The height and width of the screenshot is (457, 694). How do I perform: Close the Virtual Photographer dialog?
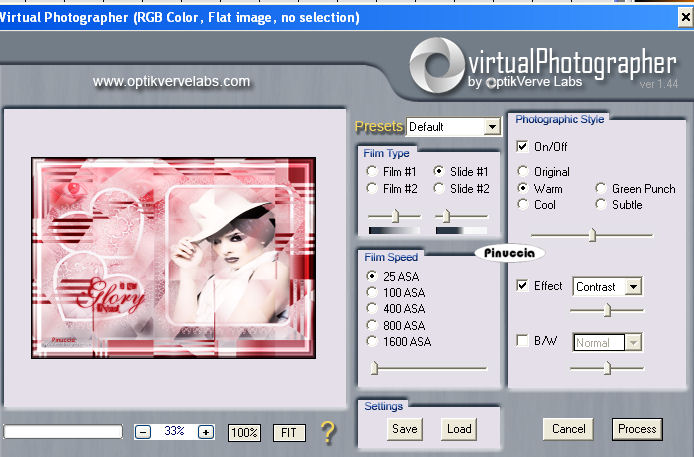click(x=686, y=17)
